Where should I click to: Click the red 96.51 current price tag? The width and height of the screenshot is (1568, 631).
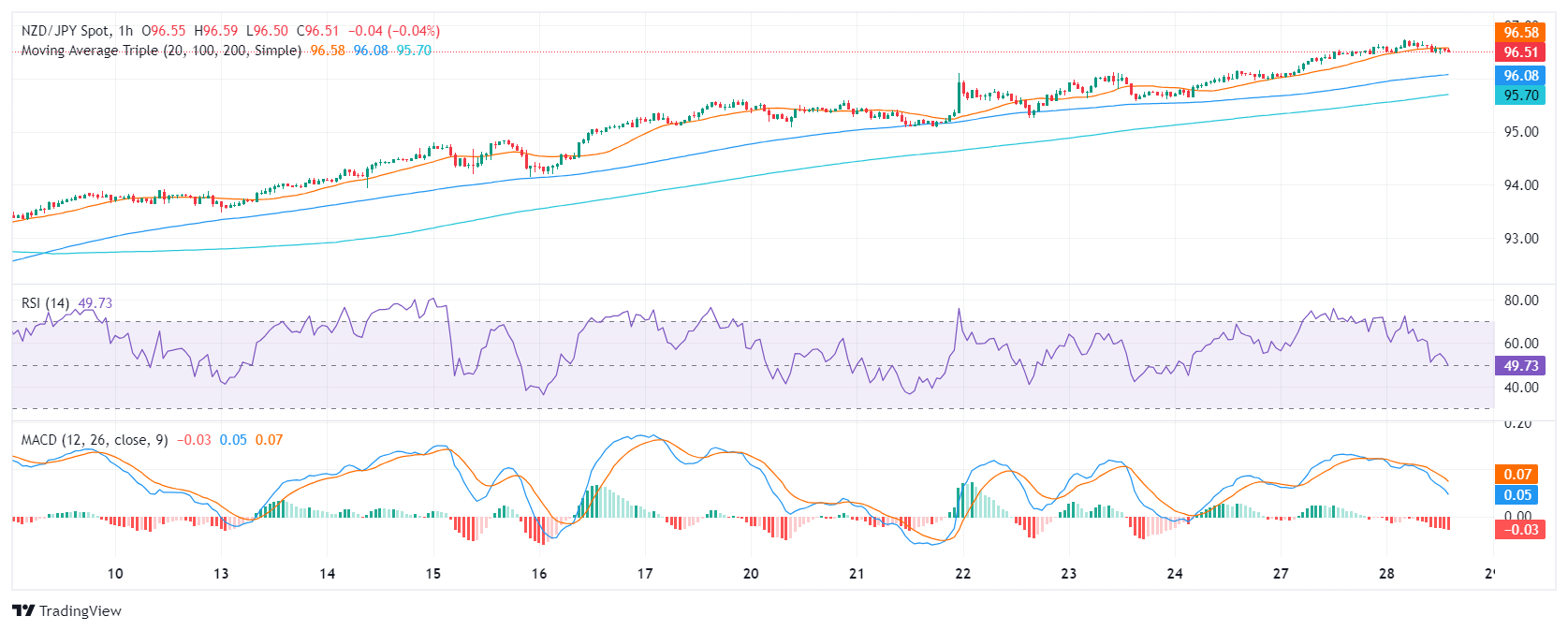pos(1520,52)
